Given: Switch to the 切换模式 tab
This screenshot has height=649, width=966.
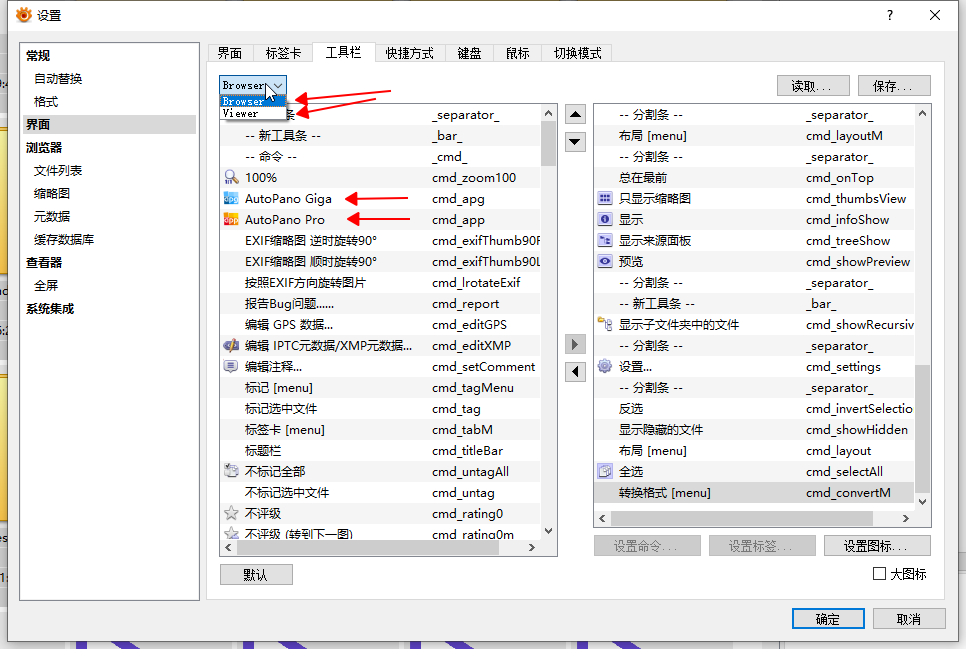Looking at the screenshot, I should click(x=577, y=53).
